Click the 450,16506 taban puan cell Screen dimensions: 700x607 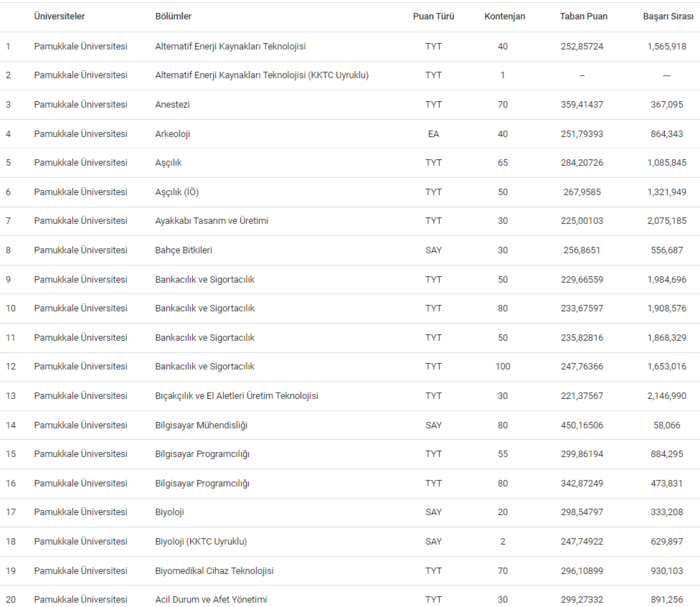582,425
